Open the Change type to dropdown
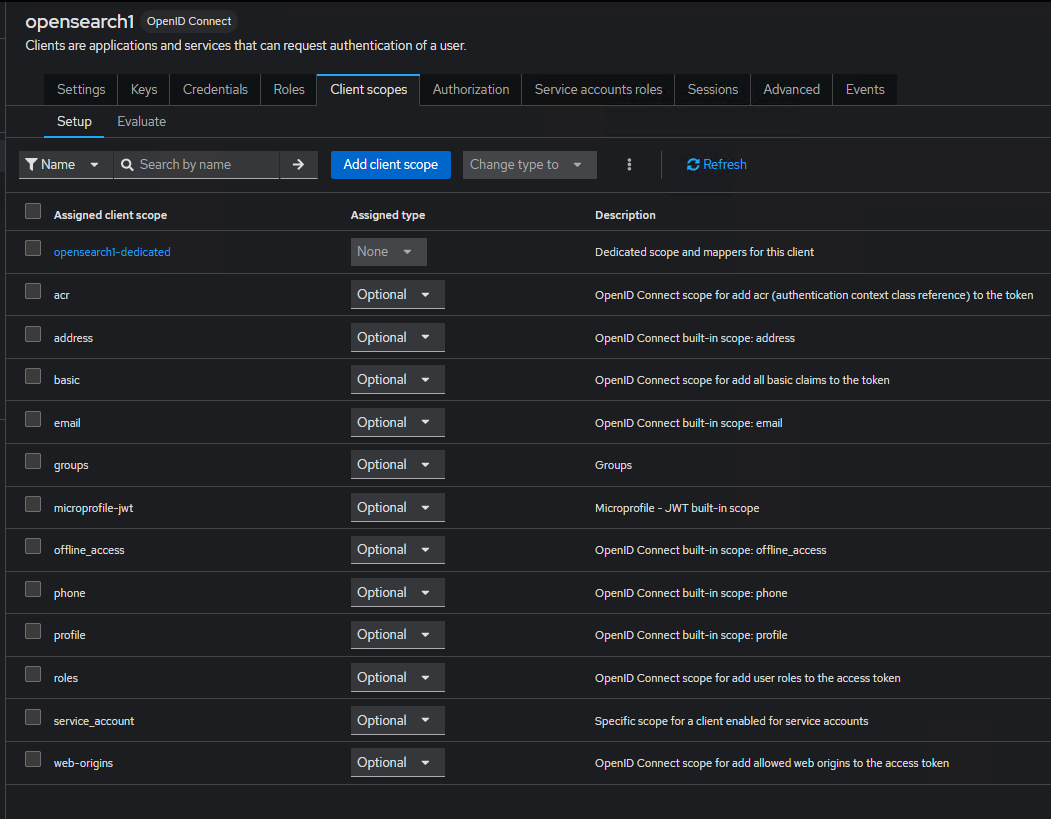1051x819 pixels. (530, 165)
